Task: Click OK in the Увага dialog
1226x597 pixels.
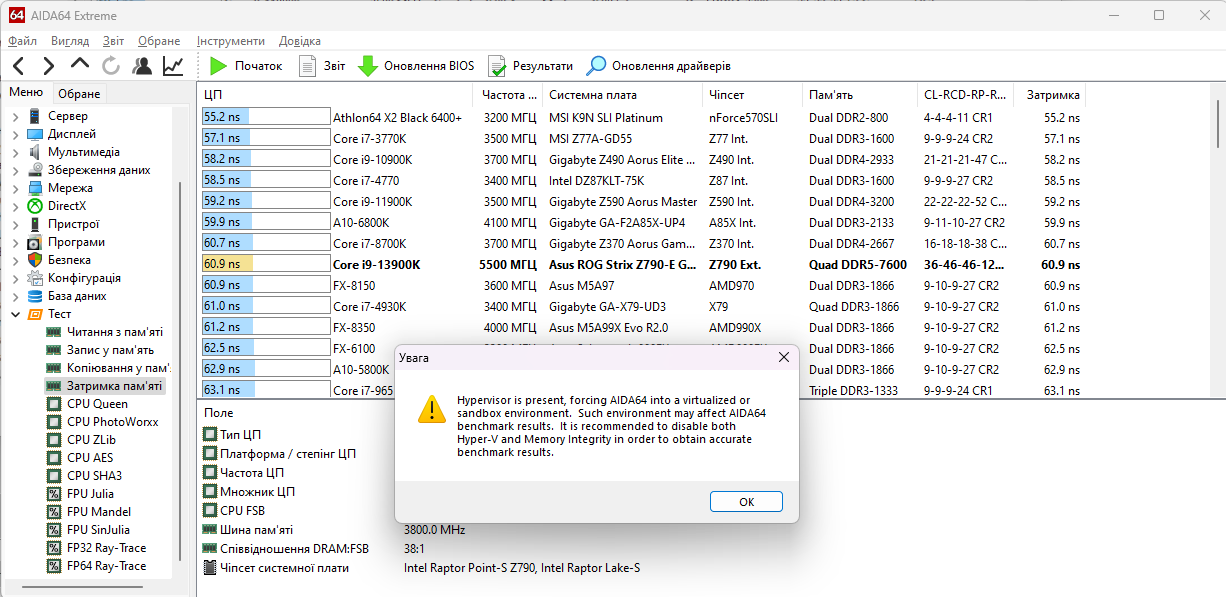Action: [746, 502]
